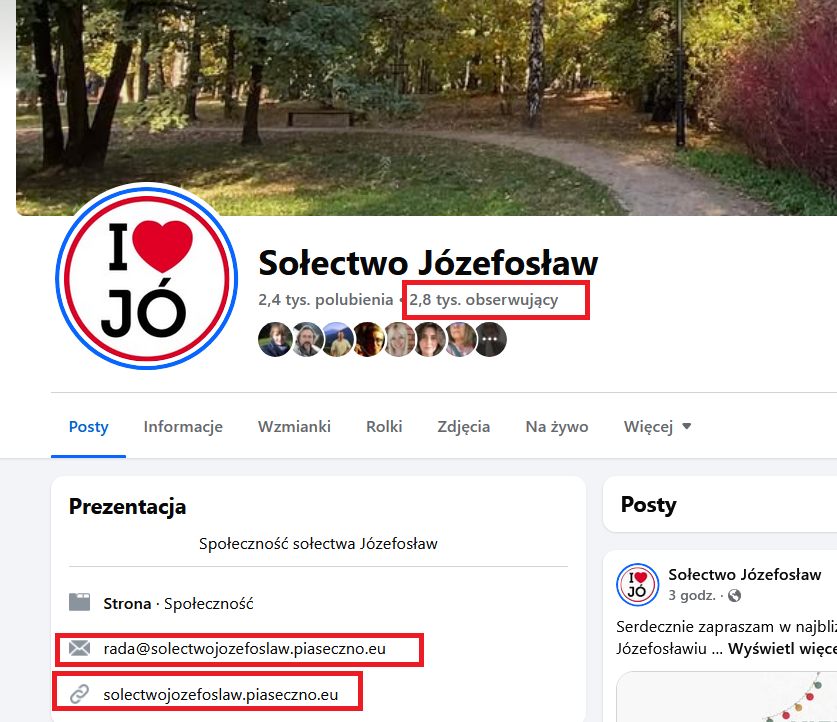This screenshot has width=837, height=722.
Task: Open the park cover photo
Action: pyautogui.click(x=427, y=107)
